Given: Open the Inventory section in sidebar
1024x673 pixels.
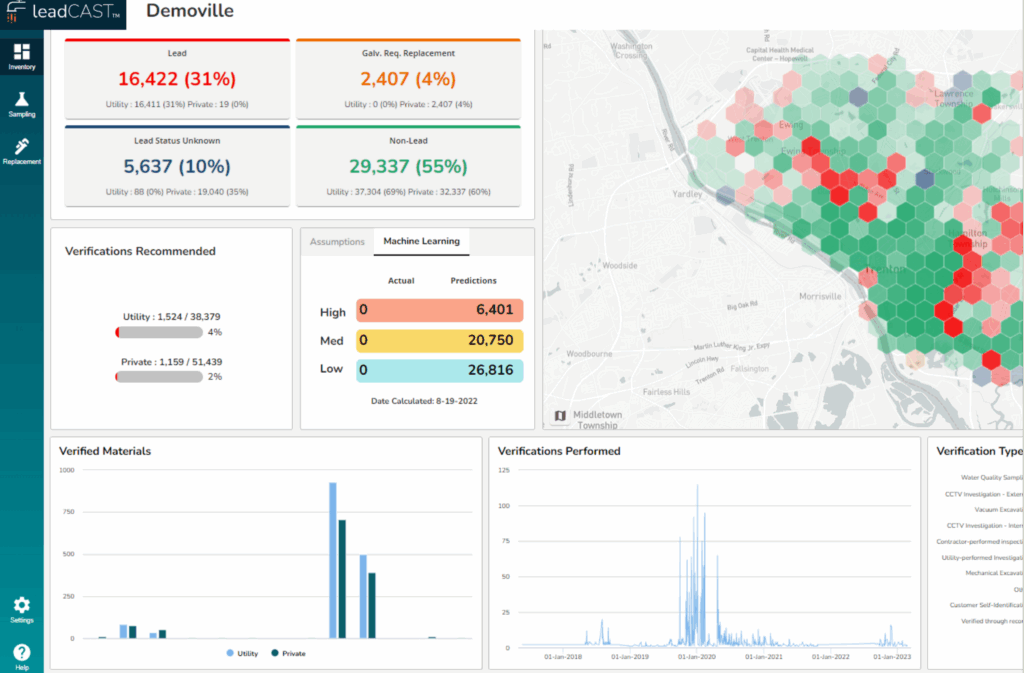Looking at the screenshot, I should coord(21,56).
